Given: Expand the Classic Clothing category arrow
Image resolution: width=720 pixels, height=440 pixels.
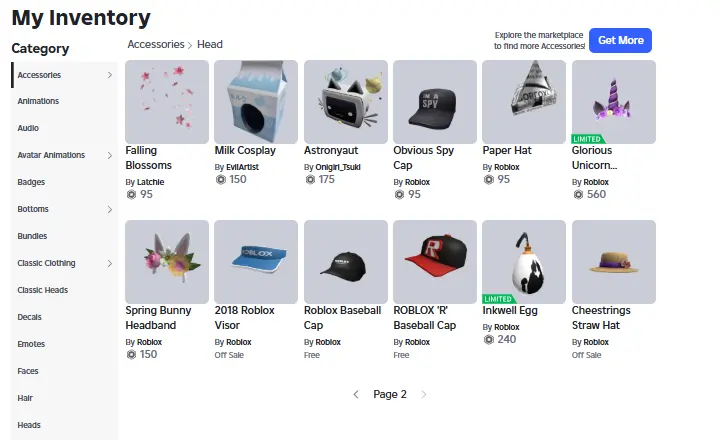Looking at the screenshot, I should tap(110, 263).
